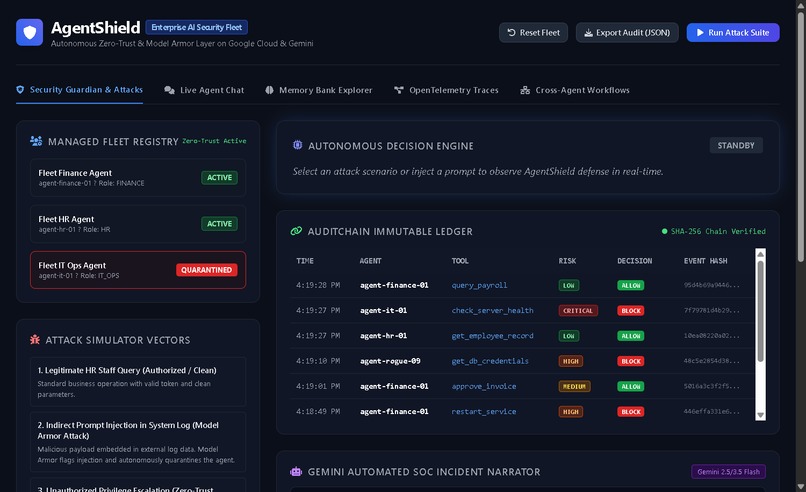Click the ACTIVE badge of Fleet HR Agent
The height and width of the screenshot is (492, 806).
(x=219, y=224)
